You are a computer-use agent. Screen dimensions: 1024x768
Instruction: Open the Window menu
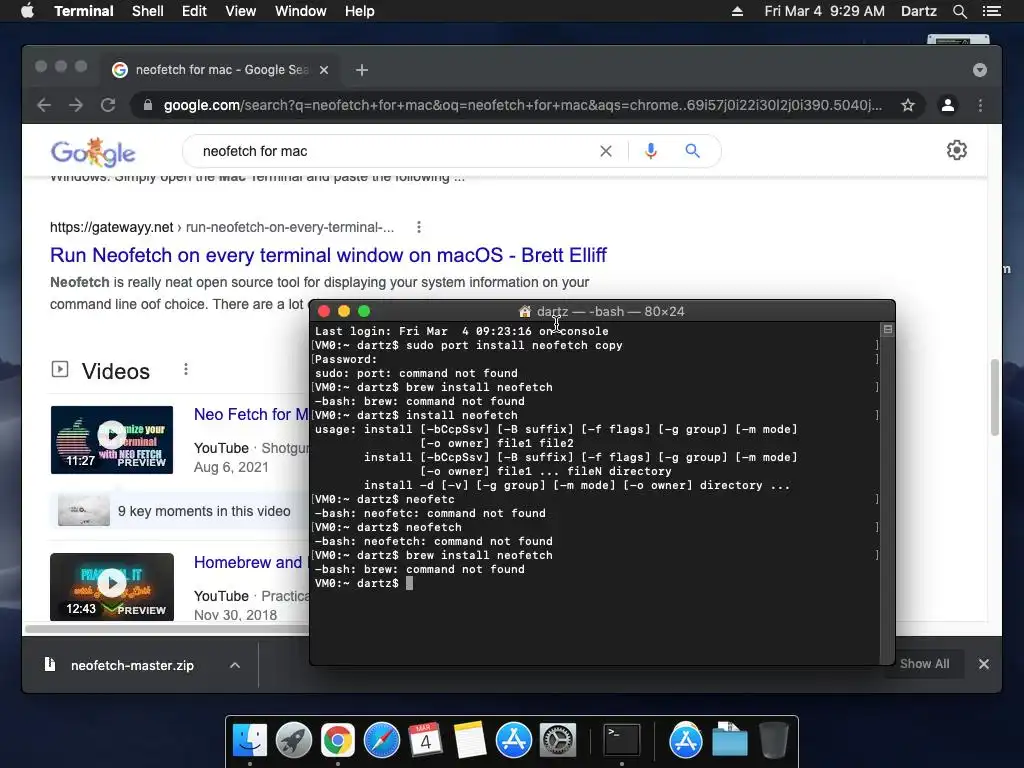coord(300,11)
